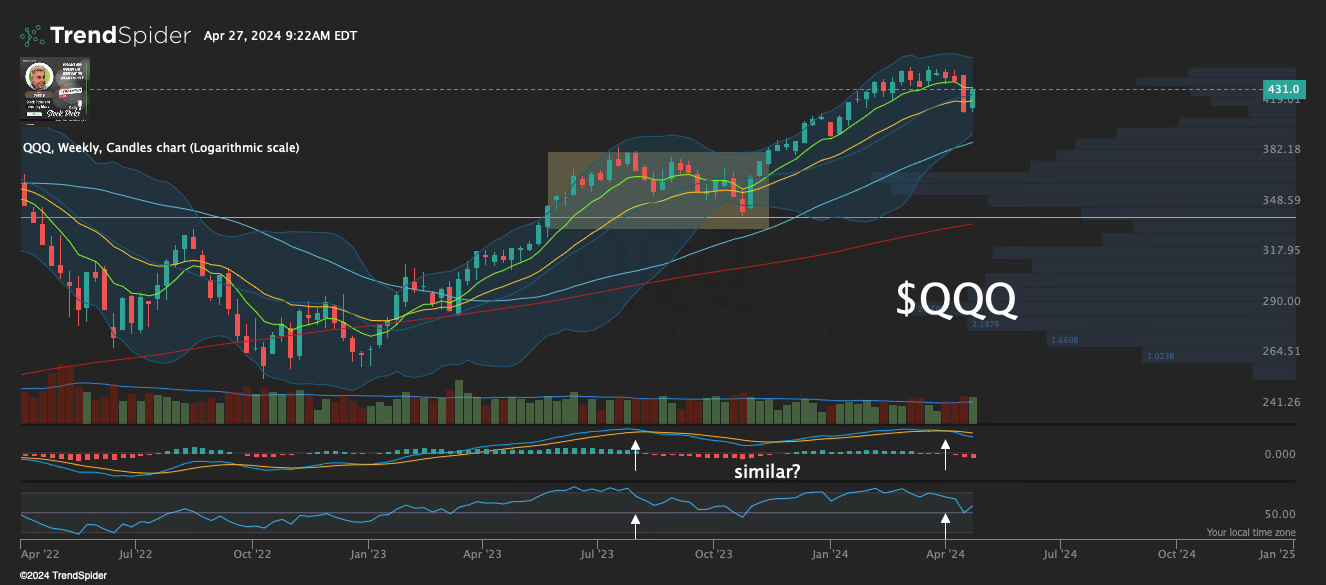
Task: Click the Oct '23 time axis label
Action: pos(715,552)
